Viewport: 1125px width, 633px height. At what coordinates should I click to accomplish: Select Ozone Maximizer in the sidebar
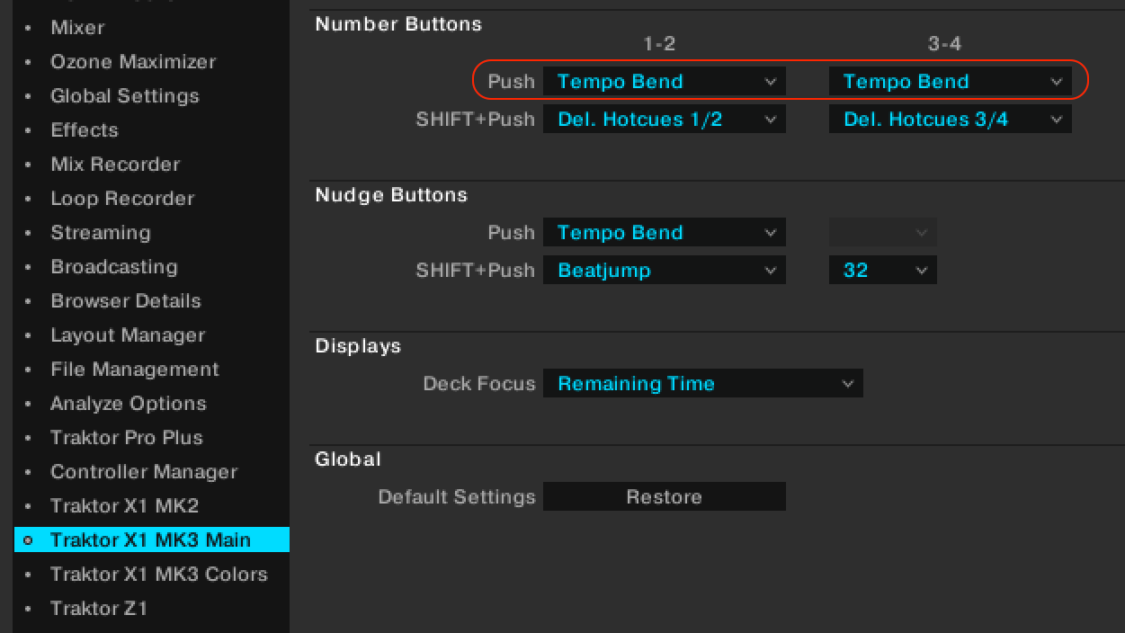[x=133, y=61]
